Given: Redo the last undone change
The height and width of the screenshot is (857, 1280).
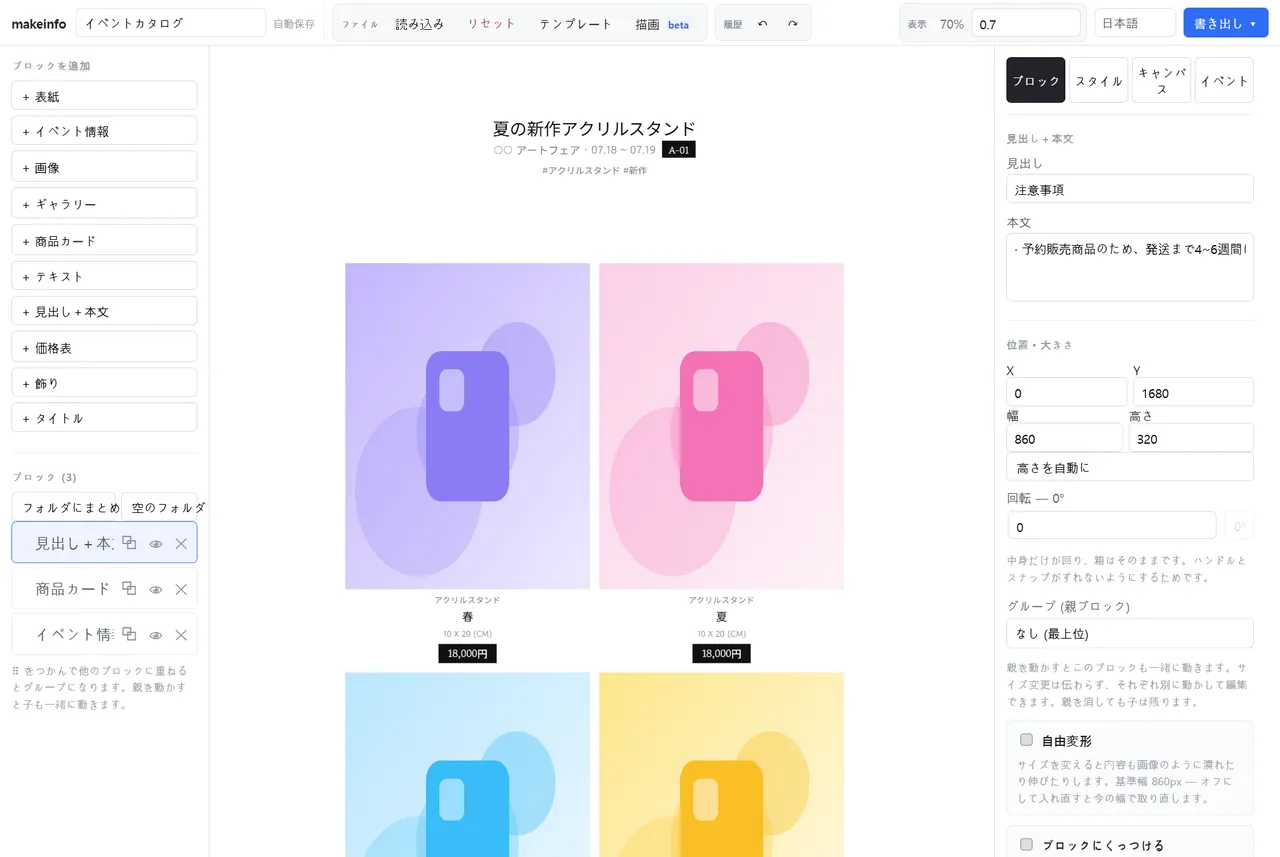Looking at the screenshot, I should (793, 24).
